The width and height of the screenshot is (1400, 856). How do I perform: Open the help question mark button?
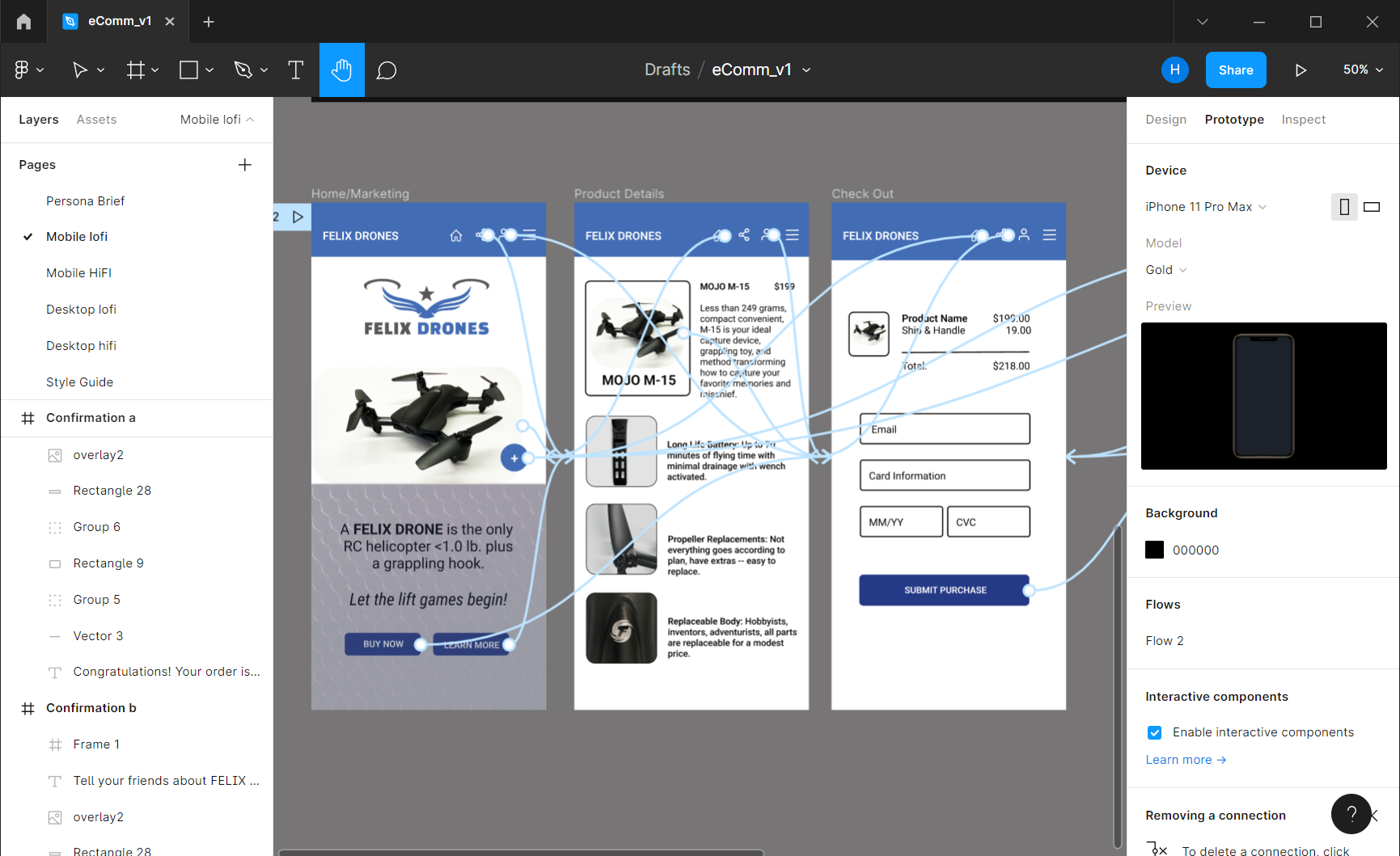pyautogui.click(x=1351, y=814)
